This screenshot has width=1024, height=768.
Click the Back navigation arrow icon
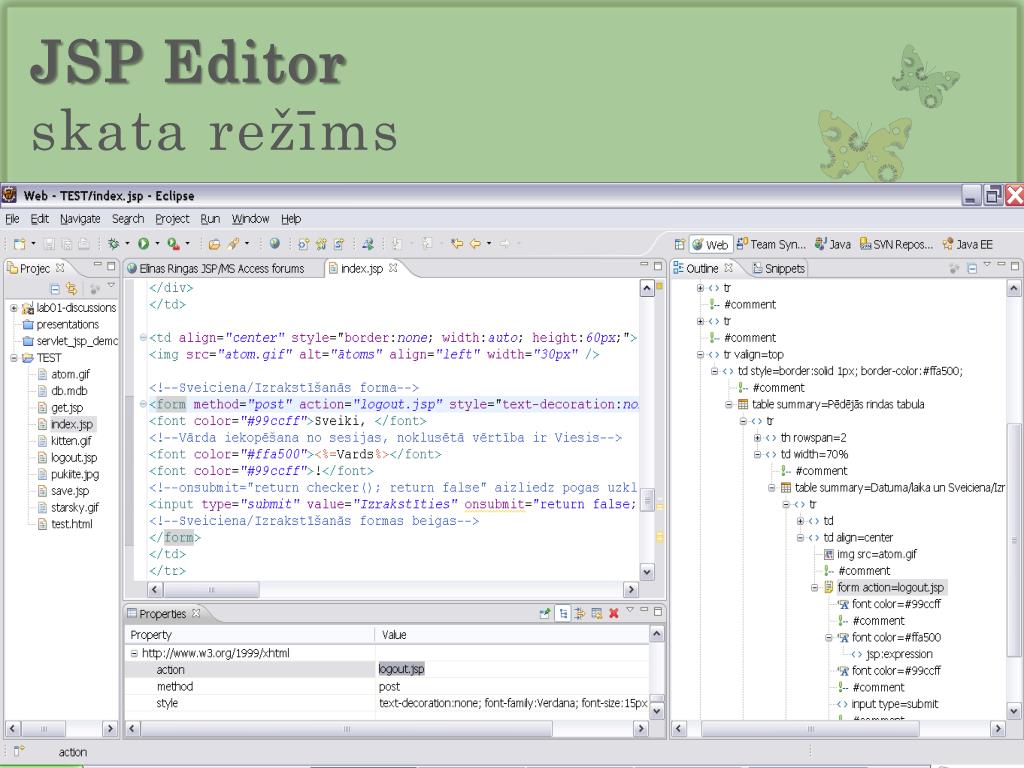tap(475, 244)
